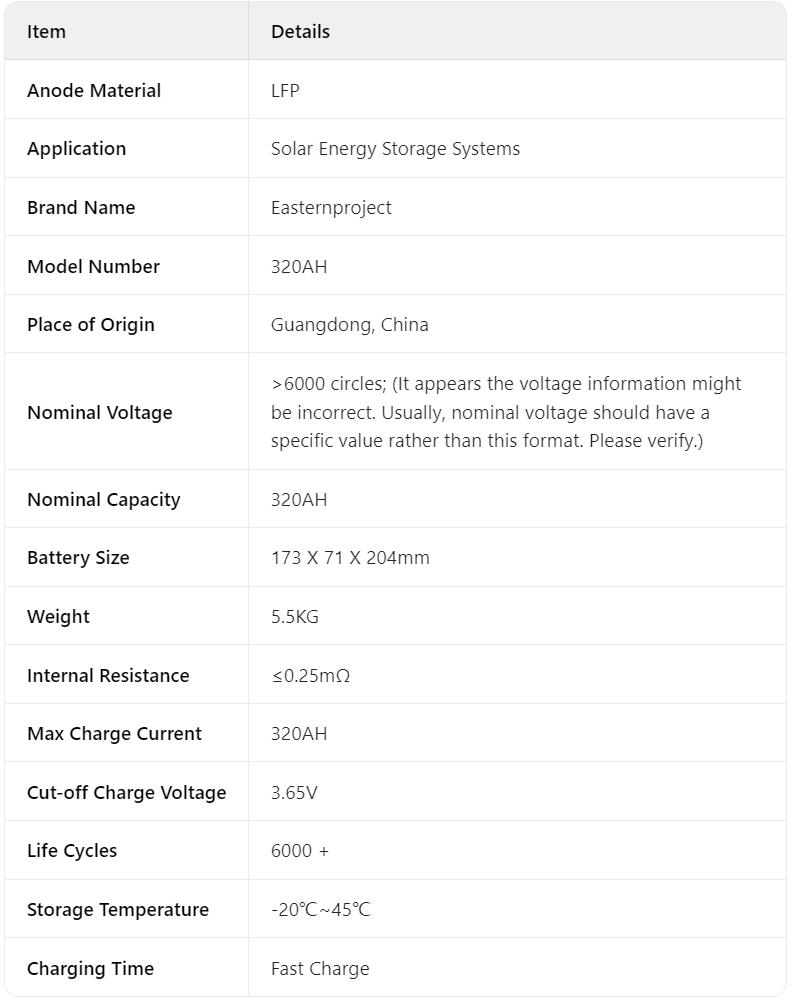792x1004 pixels.
Task: Select the Anode Material row label
Action: [94, 90]
